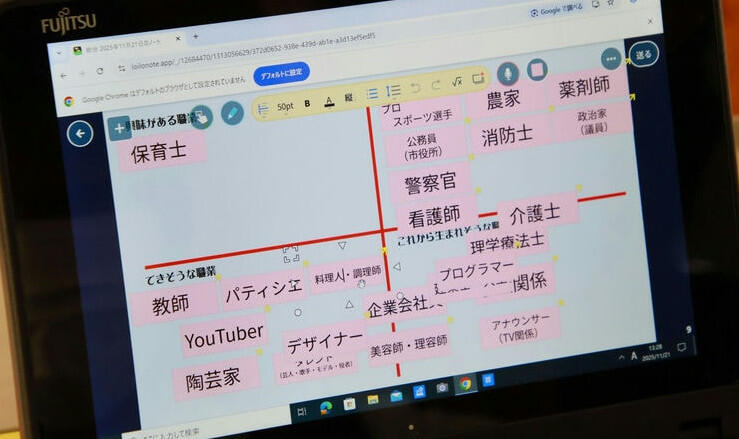The height and width of the screenshot is (439, 739).
Task: Click the デフォルトに設定 button
Action: pos(281,74)
